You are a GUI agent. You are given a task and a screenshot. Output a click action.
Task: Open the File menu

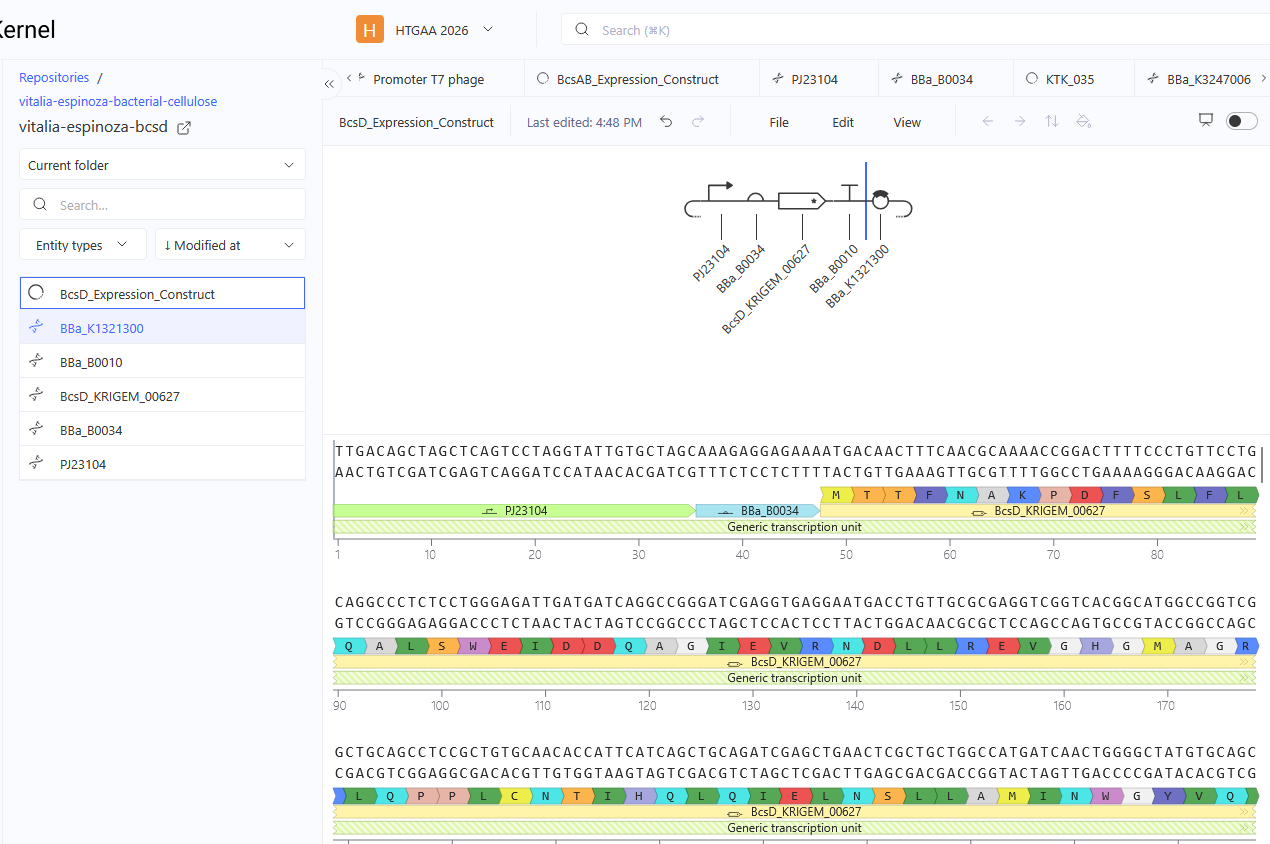tap(779, 122)
